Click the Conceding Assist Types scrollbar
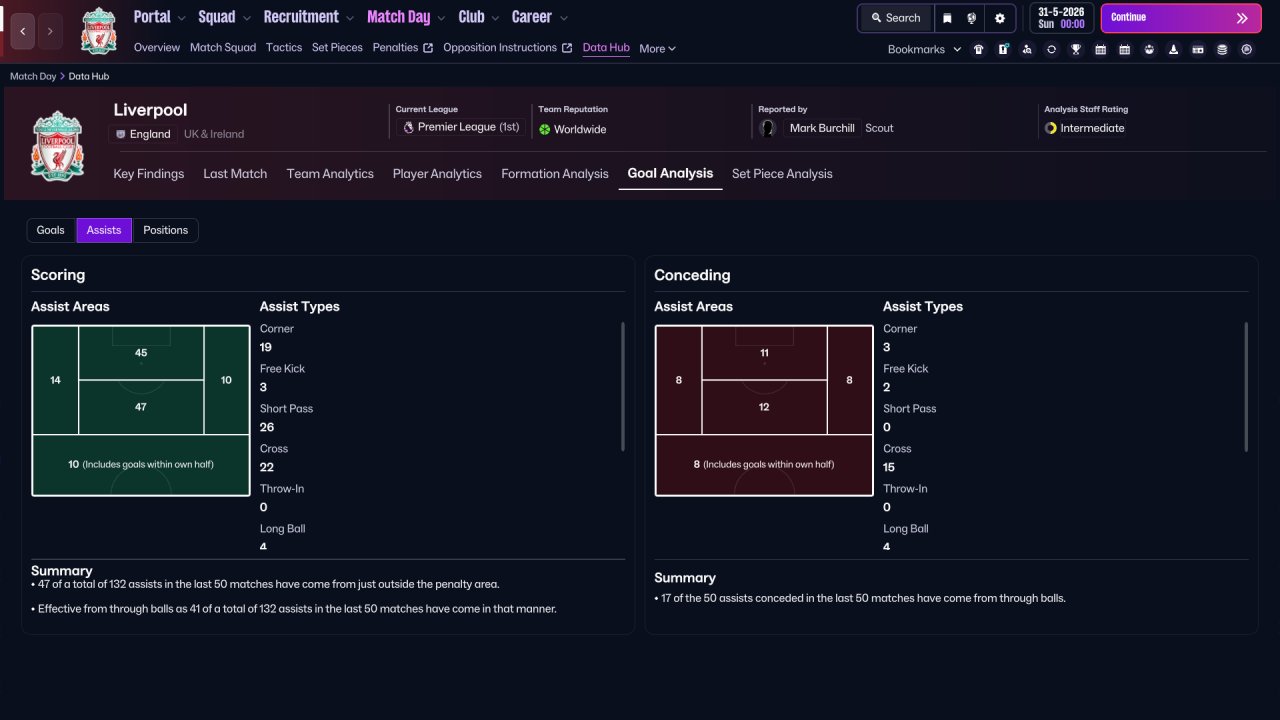The width and height of the screenshot is (1280, 720). [x=1246, y=386]
